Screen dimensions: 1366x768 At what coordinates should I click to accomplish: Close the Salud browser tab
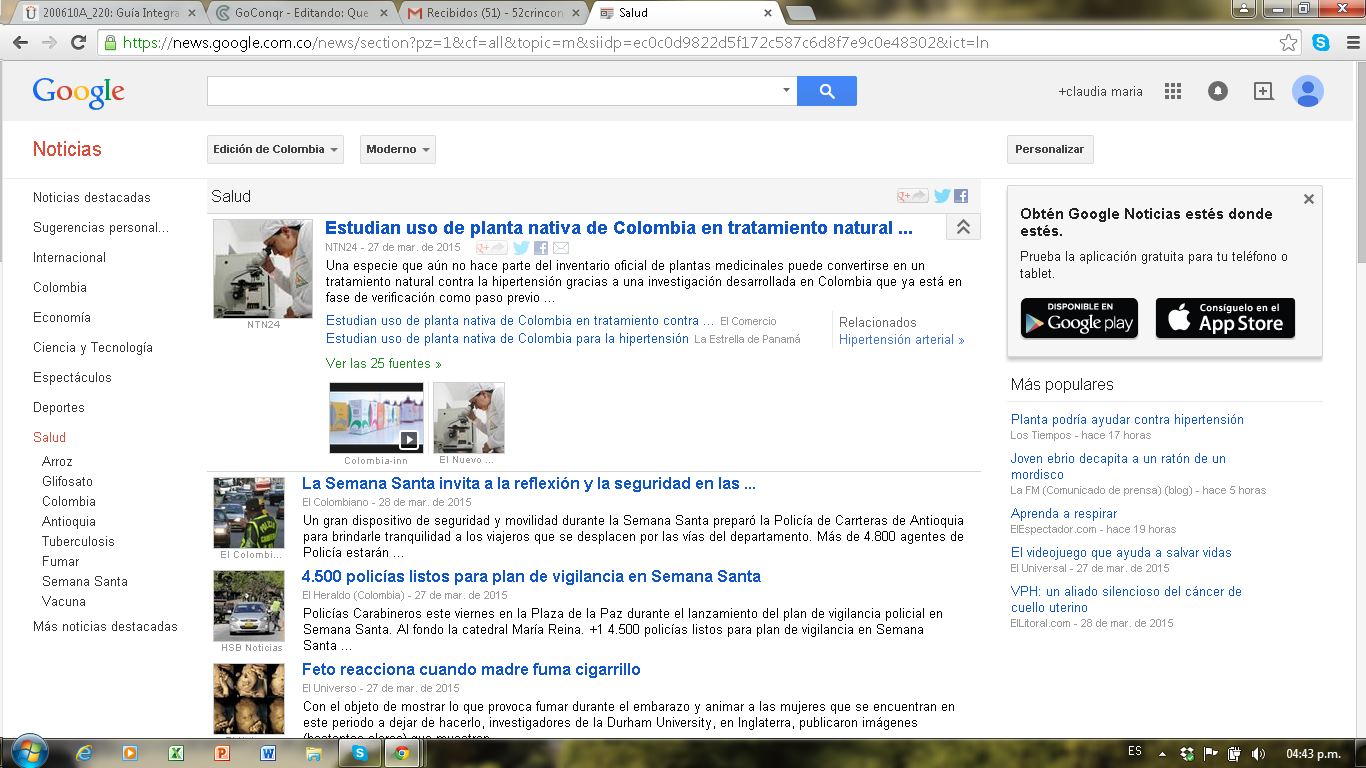tap(768, 13)
